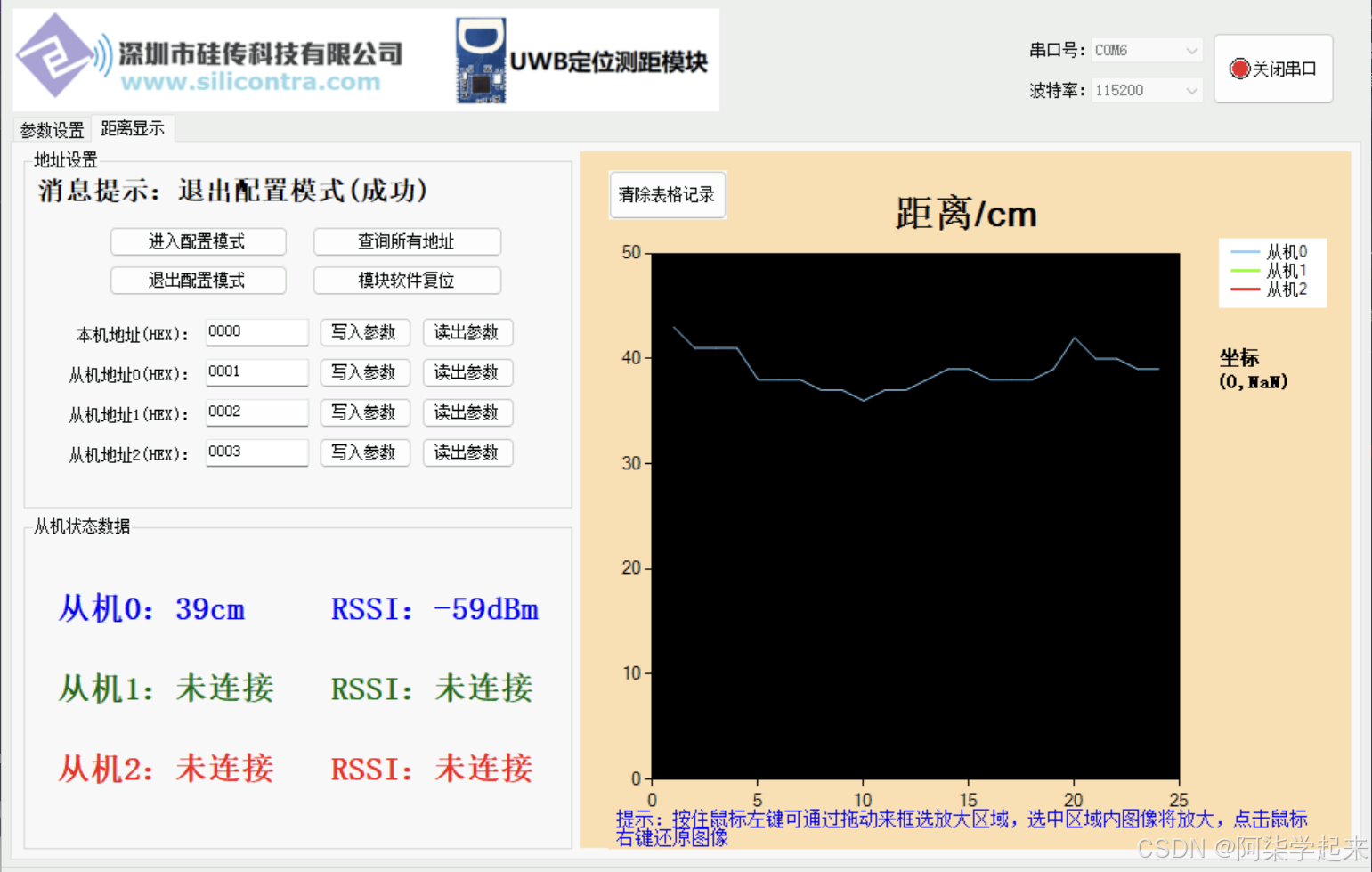Open the 波特率 115200 dropdown
Screen dimensions: 1372x872
(x=1147, y=90)
